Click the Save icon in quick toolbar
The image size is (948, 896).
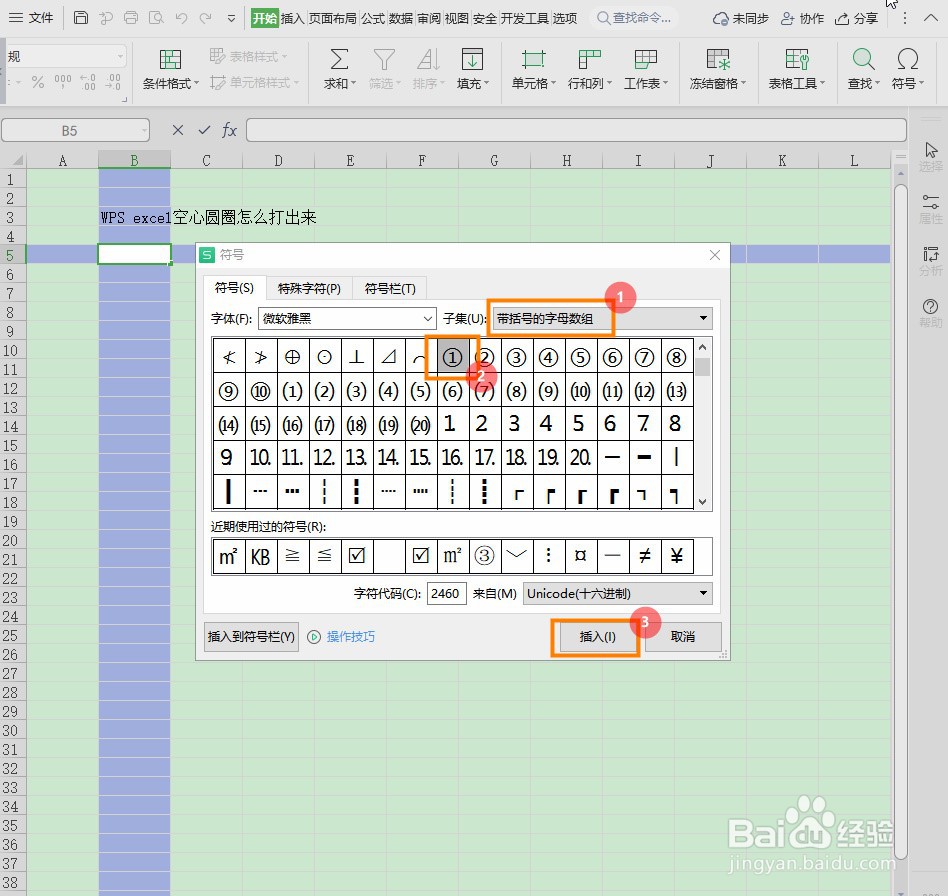tap(80, 18)
